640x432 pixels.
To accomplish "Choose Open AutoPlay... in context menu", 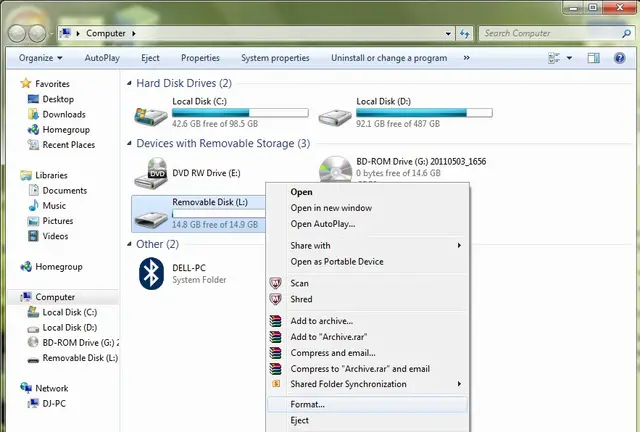I will pos(367,224).
